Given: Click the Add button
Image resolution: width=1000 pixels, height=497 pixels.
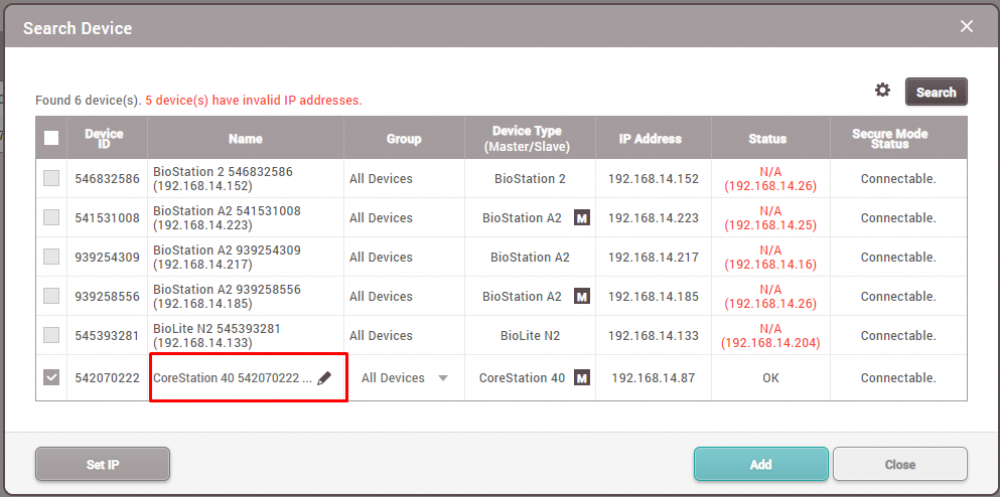Looking at the screenshot, I should coord(760,464).
